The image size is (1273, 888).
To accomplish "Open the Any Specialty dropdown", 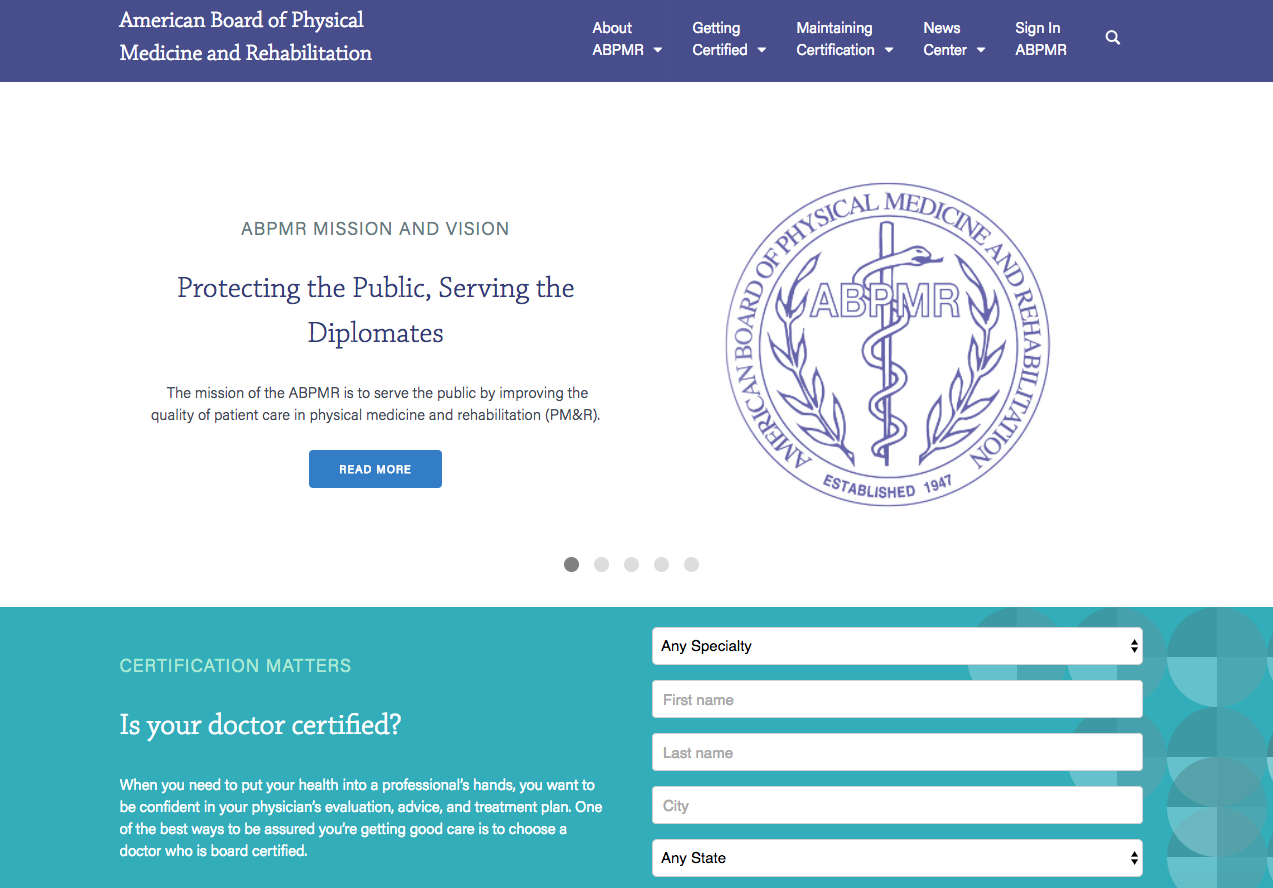I will point(897,646).
